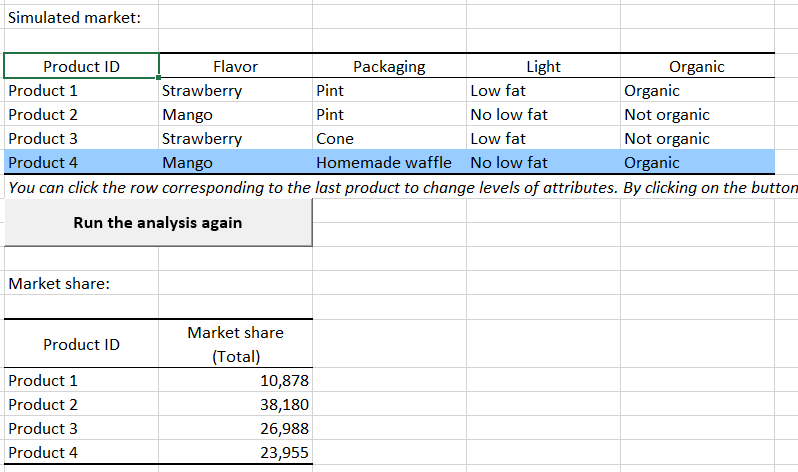Click the Organic column header
This screenshot has width=798, height=472.
click(x=697, y=67)
